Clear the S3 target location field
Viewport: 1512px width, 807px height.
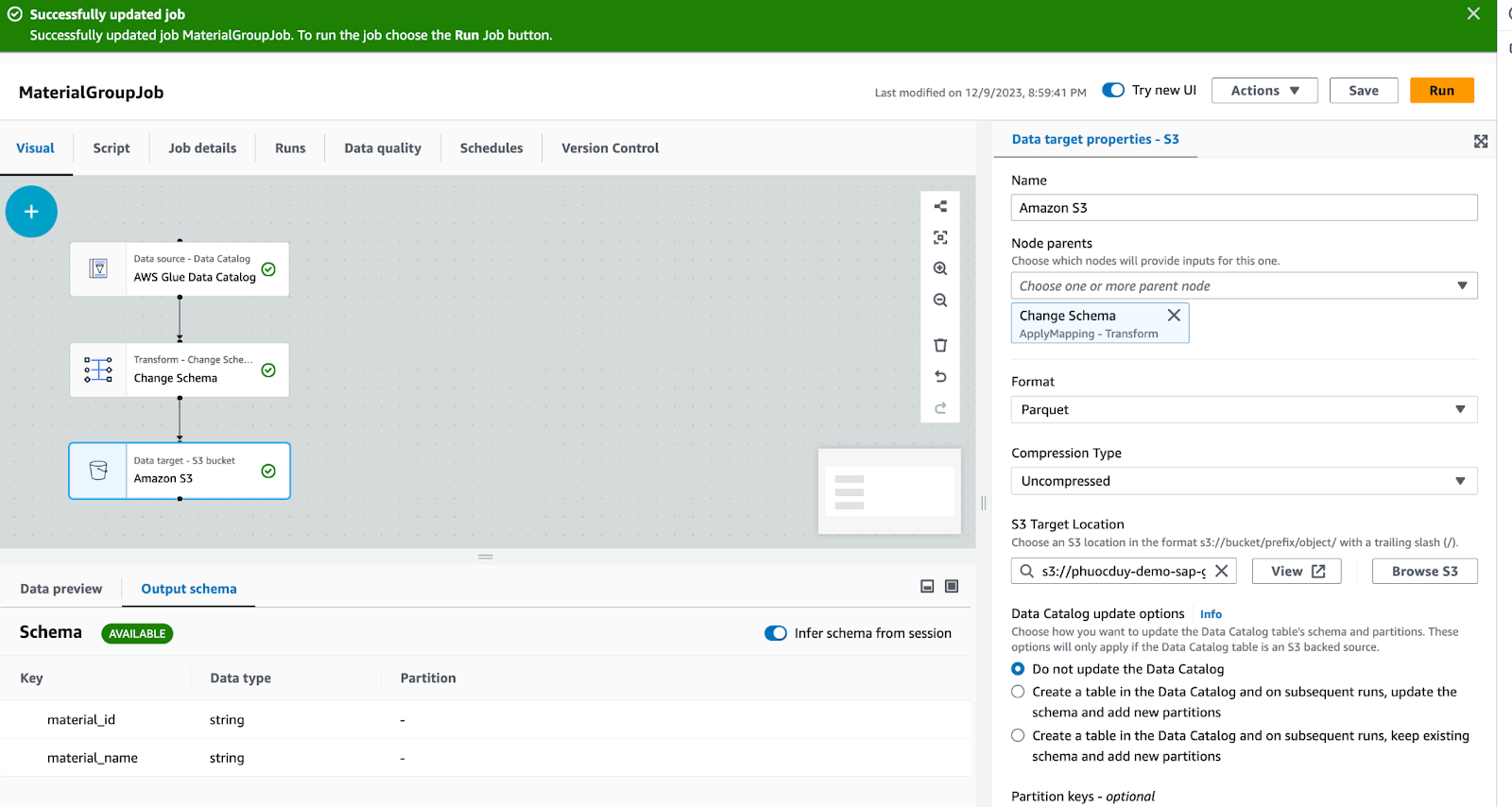(x=1221, y=571)
